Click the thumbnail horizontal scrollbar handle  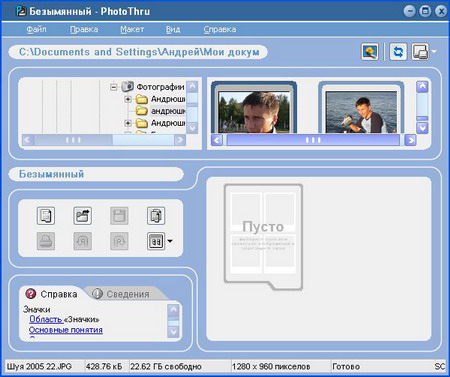(x=313, y=140)
